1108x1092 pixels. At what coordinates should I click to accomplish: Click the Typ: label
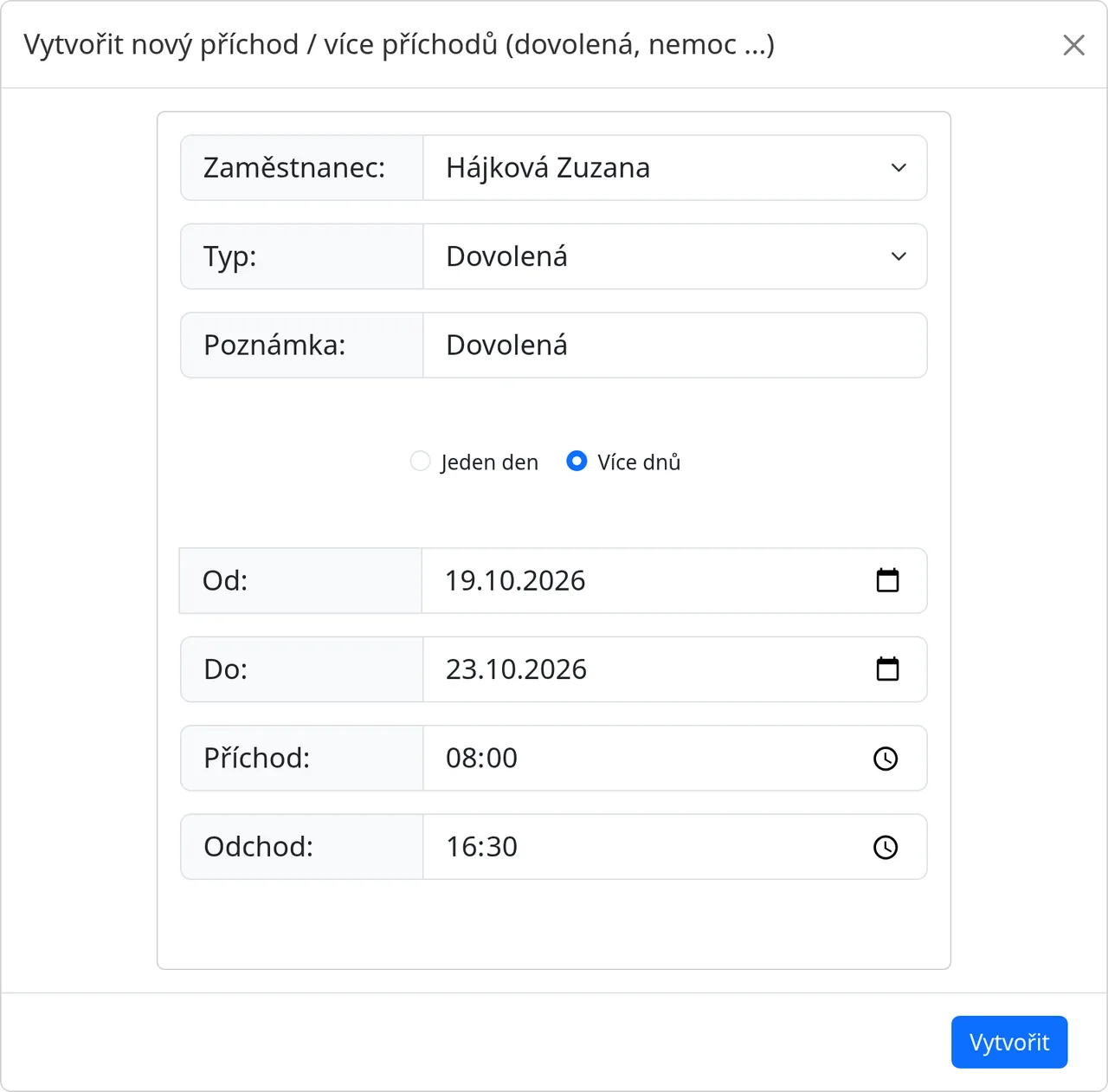tap(230, 257)
